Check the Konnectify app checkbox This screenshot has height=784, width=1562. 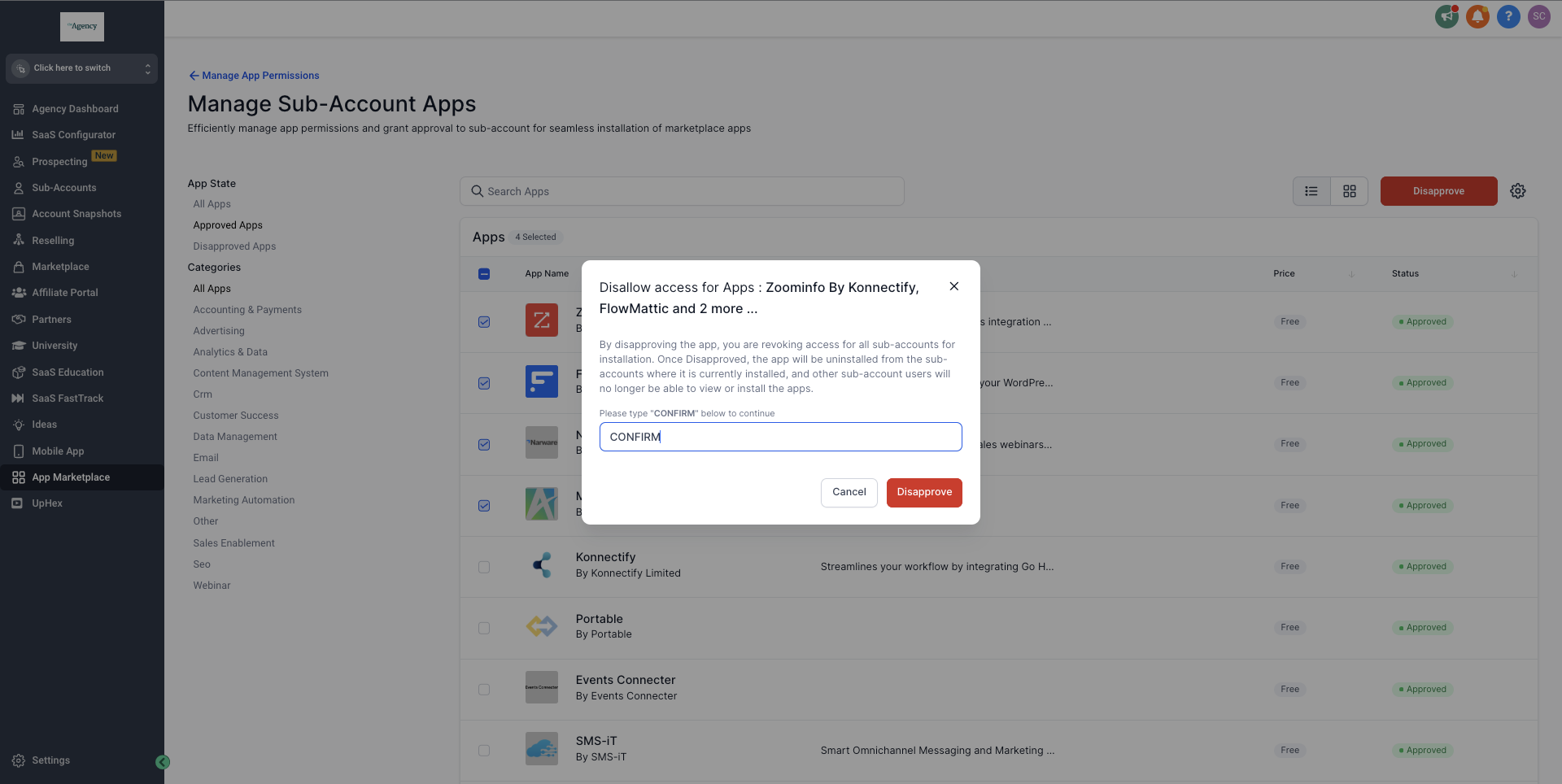click(x=484, y=567)
